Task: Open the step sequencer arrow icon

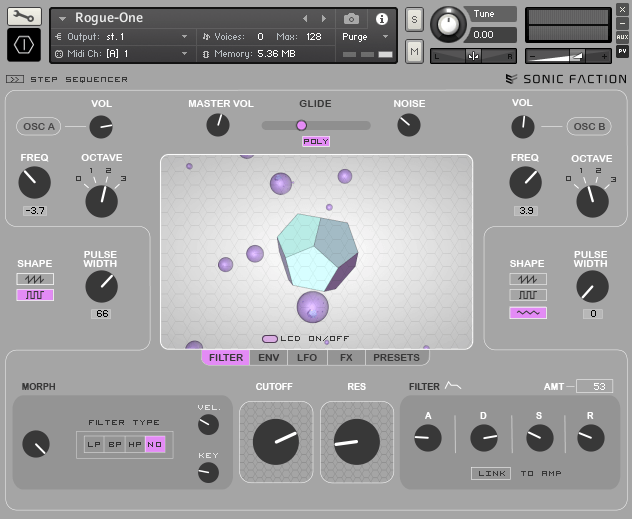Action: click(x=15, y=79)
